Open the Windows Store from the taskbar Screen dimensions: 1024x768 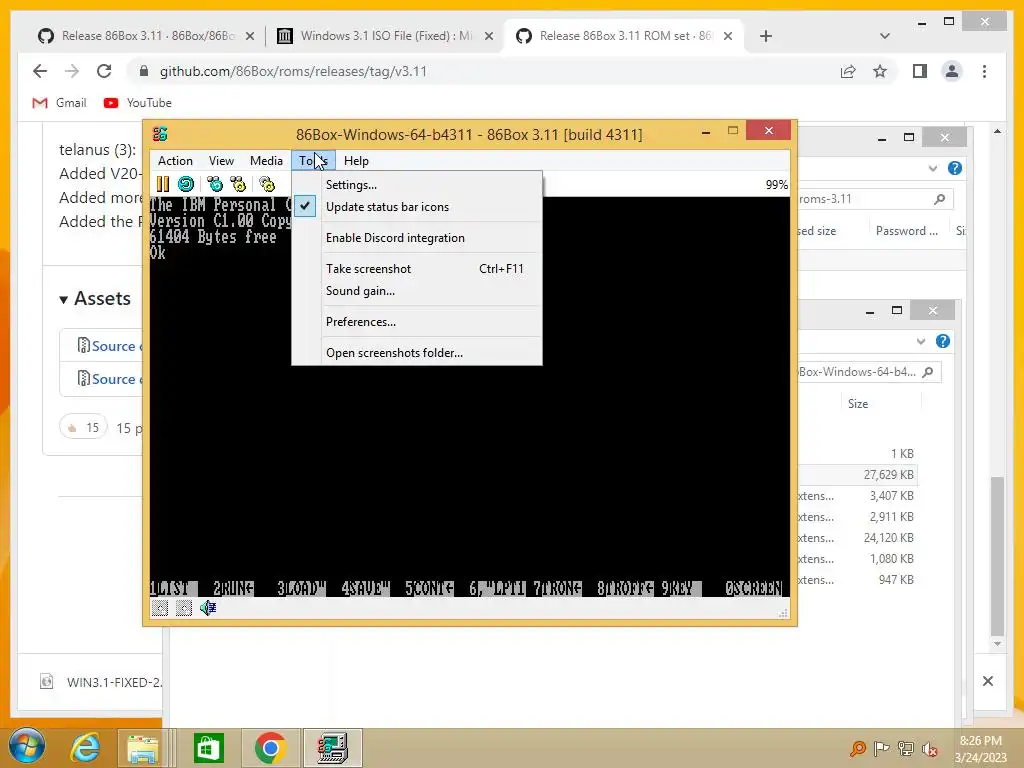pyautogui.click(x=209, y=748)
